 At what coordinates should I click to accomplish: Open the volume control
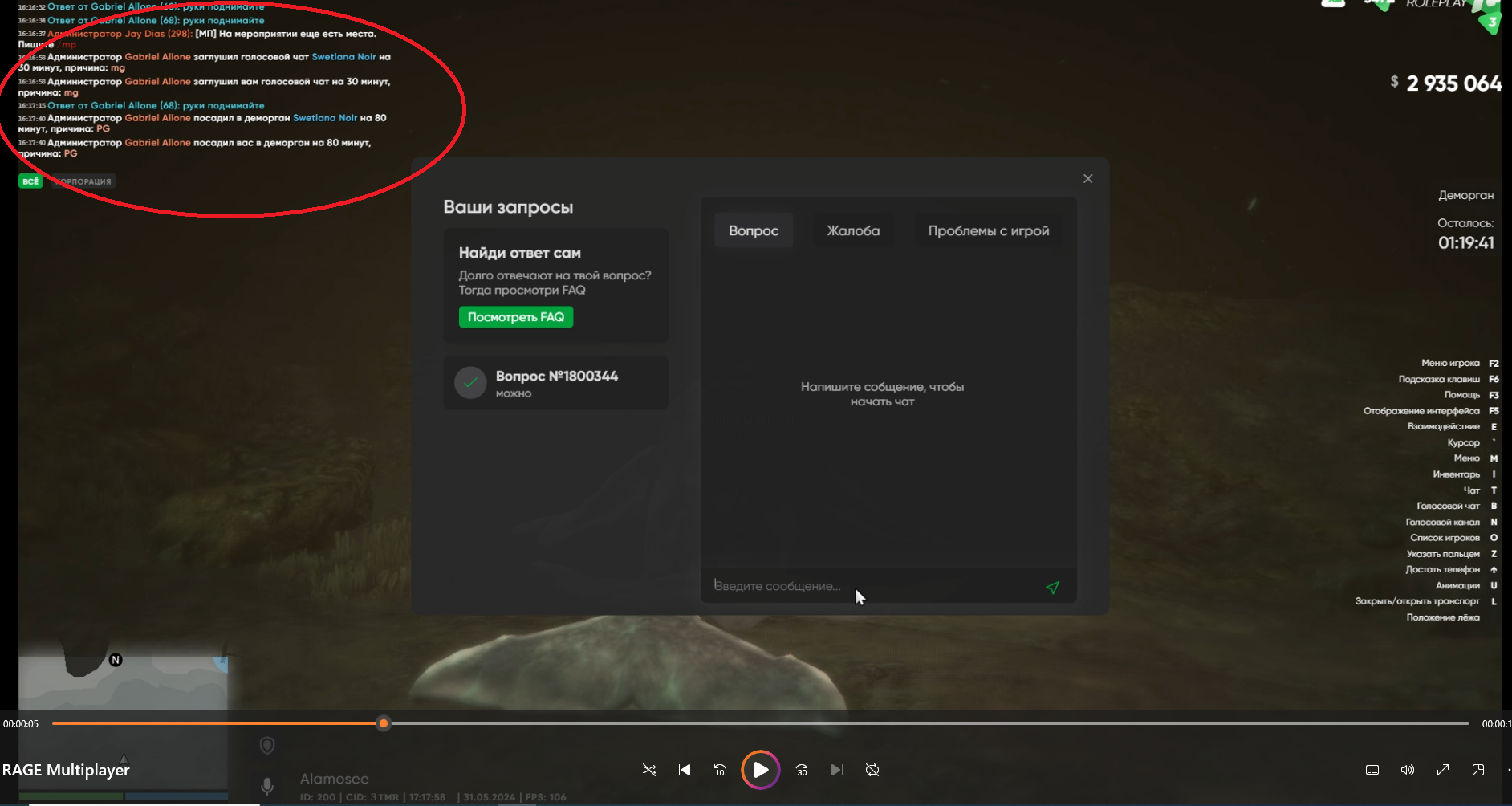pyautogui.click(x=1408, y=770)
